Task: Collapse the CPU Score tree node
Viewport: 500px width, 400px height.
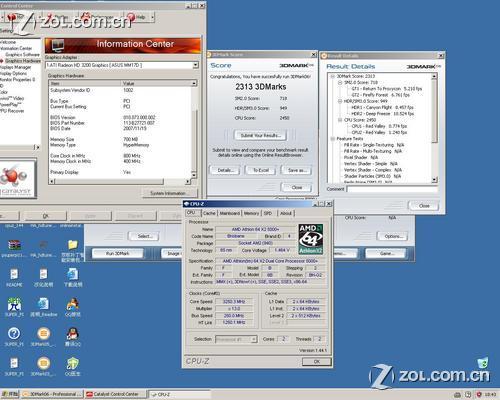Action: pos(340,120)
